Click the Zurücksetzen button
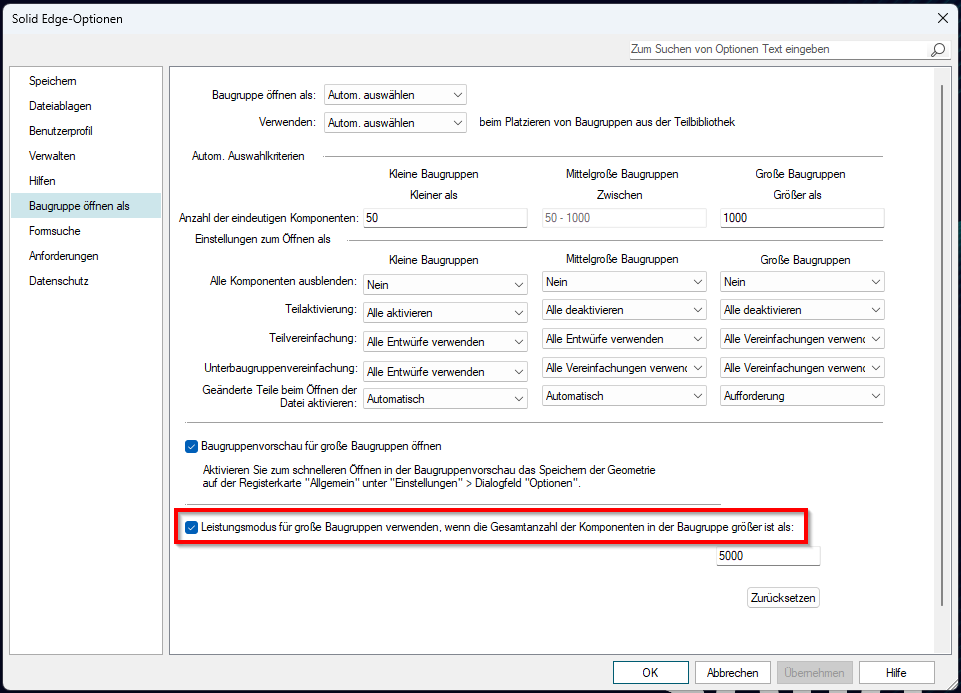 [x=783, y=598]
